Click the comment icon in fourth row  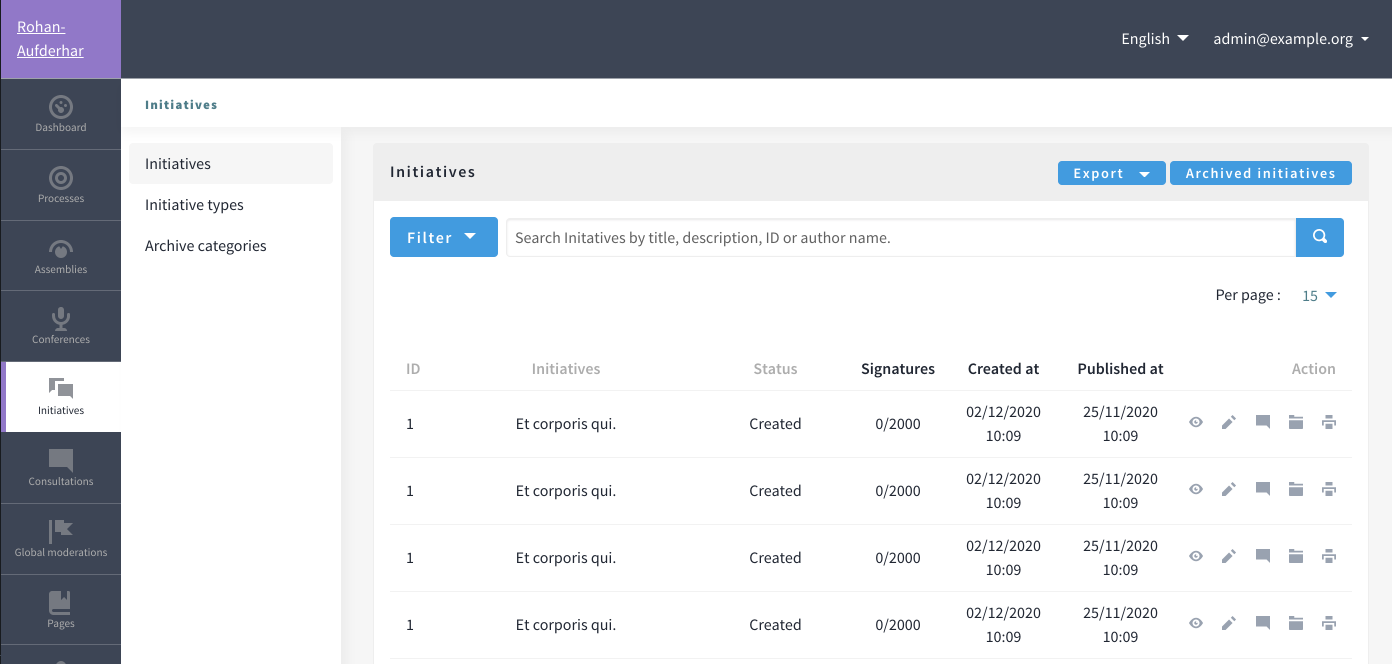[x=1263, y=624]
